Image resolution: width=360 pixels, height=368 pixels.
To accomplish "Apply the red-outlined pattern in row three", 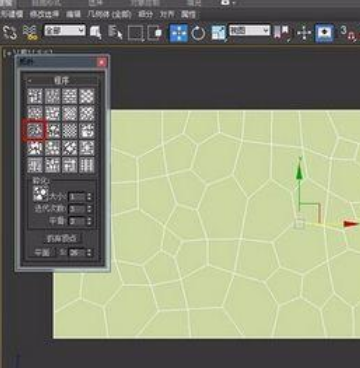I will pos(34,130).
